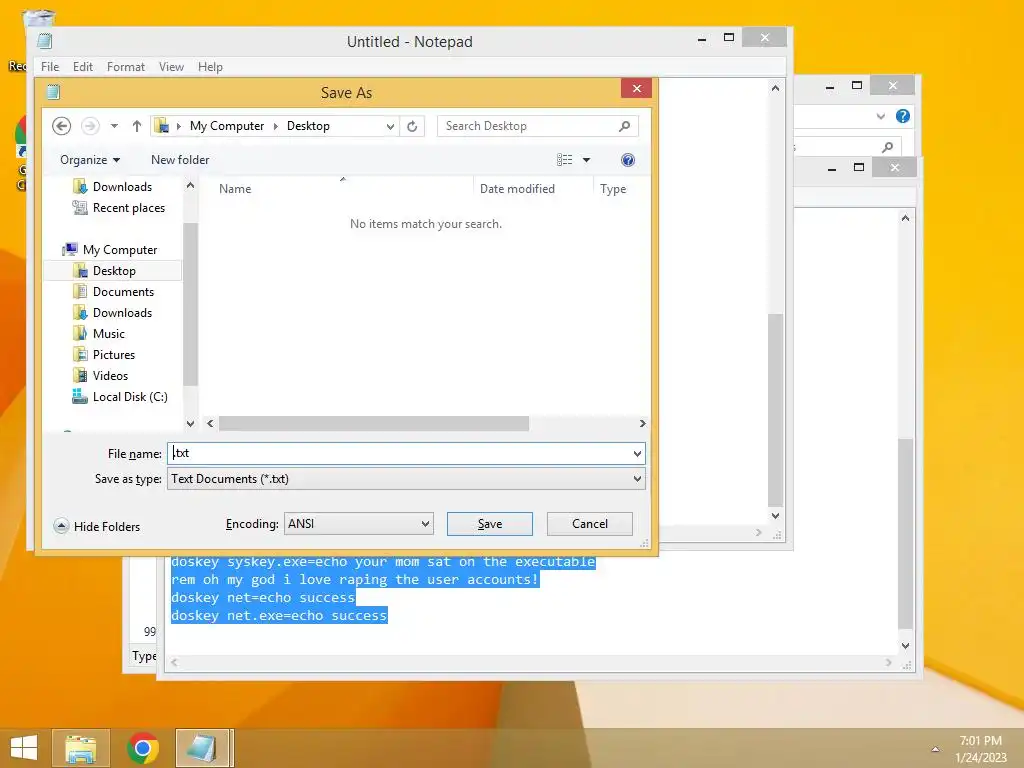1024x768 pixels.
Task: Open the Organize menu
Action: click(90, 160)
